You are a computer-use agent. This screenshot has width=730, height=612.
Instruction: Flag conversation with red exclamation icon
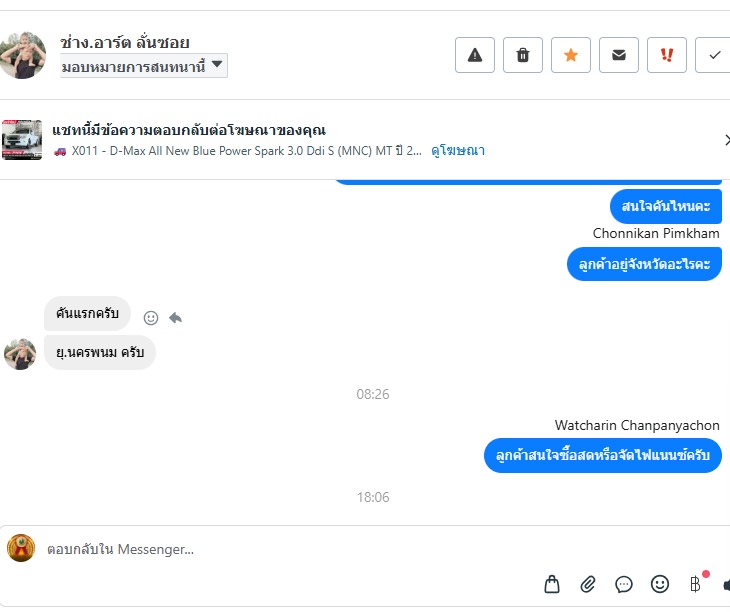click(x=667, y=55)
